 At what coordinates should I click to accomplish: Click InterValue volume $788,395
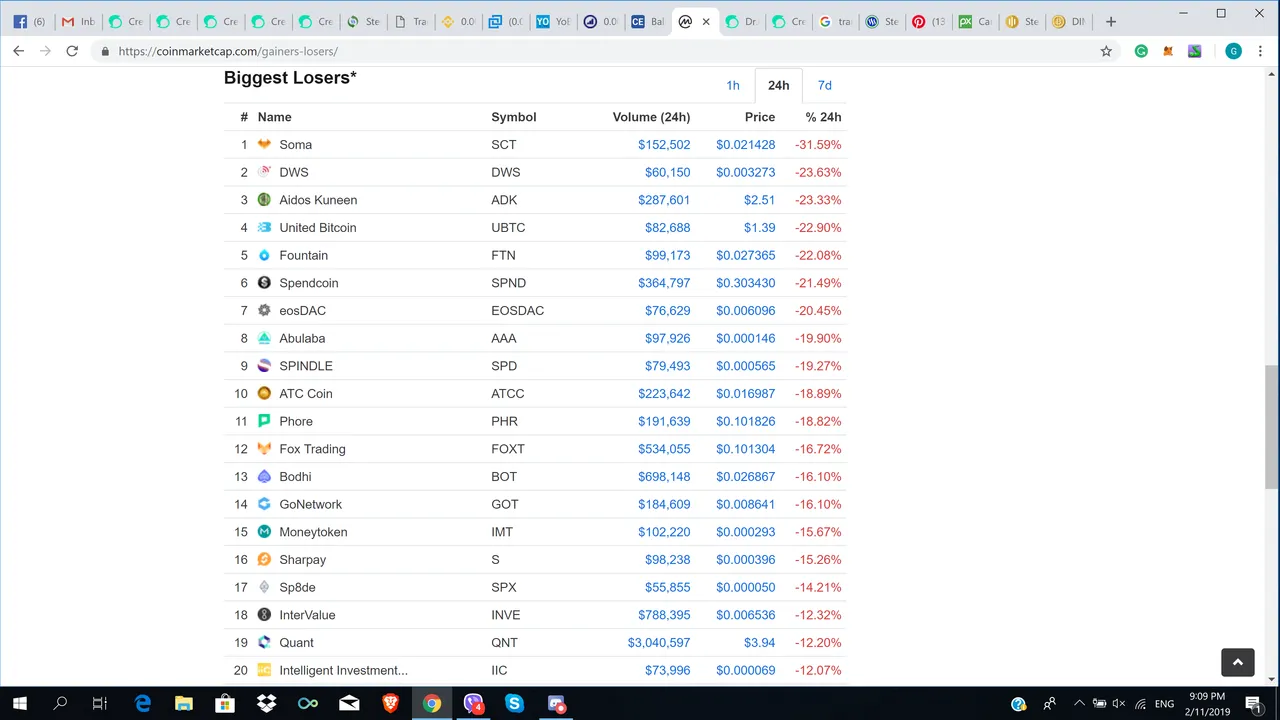pos(664,615)
